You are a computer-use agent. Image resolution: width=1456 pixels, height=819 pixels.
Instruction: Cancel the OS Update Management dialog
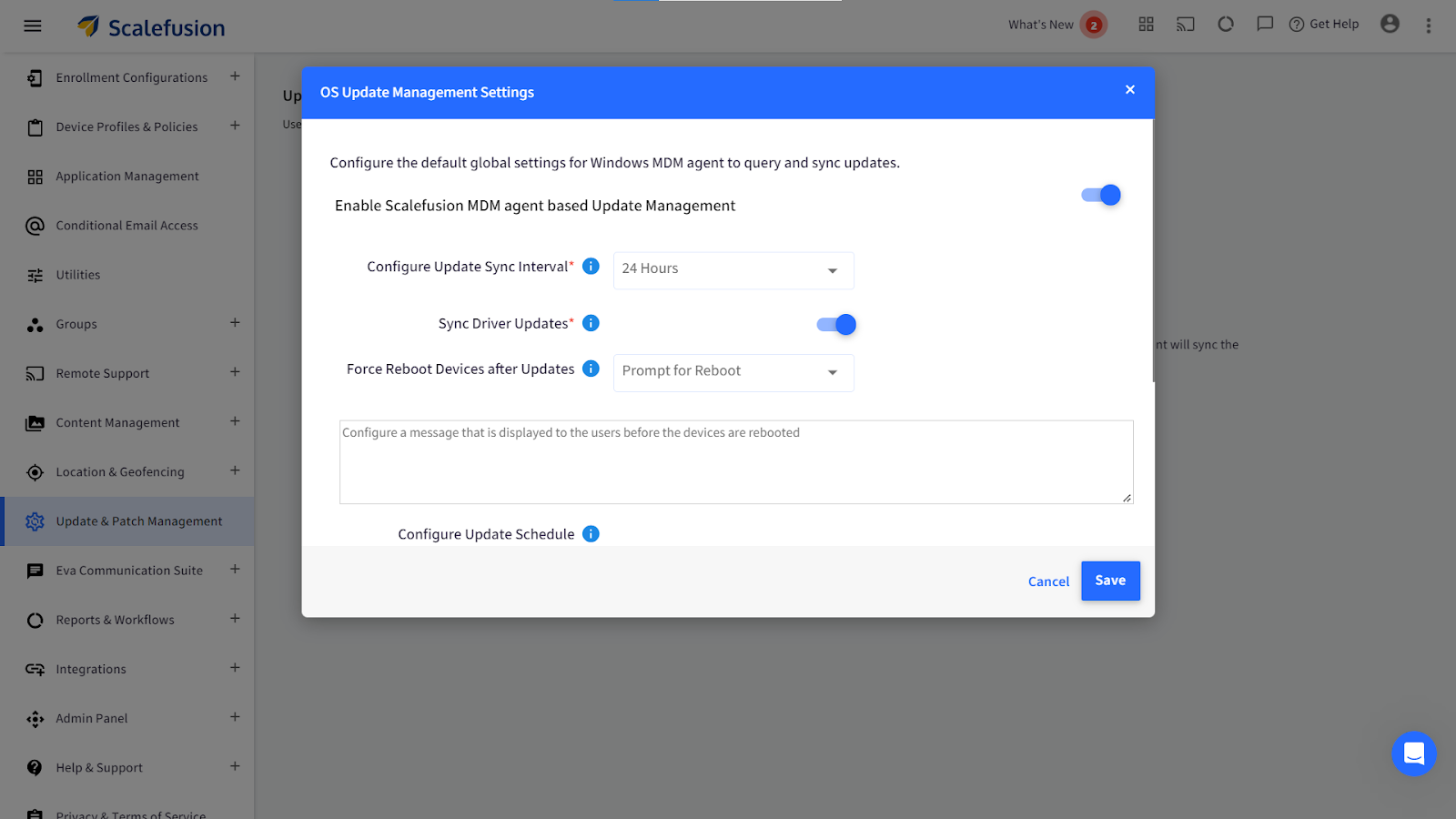[x=1048, y=581]
